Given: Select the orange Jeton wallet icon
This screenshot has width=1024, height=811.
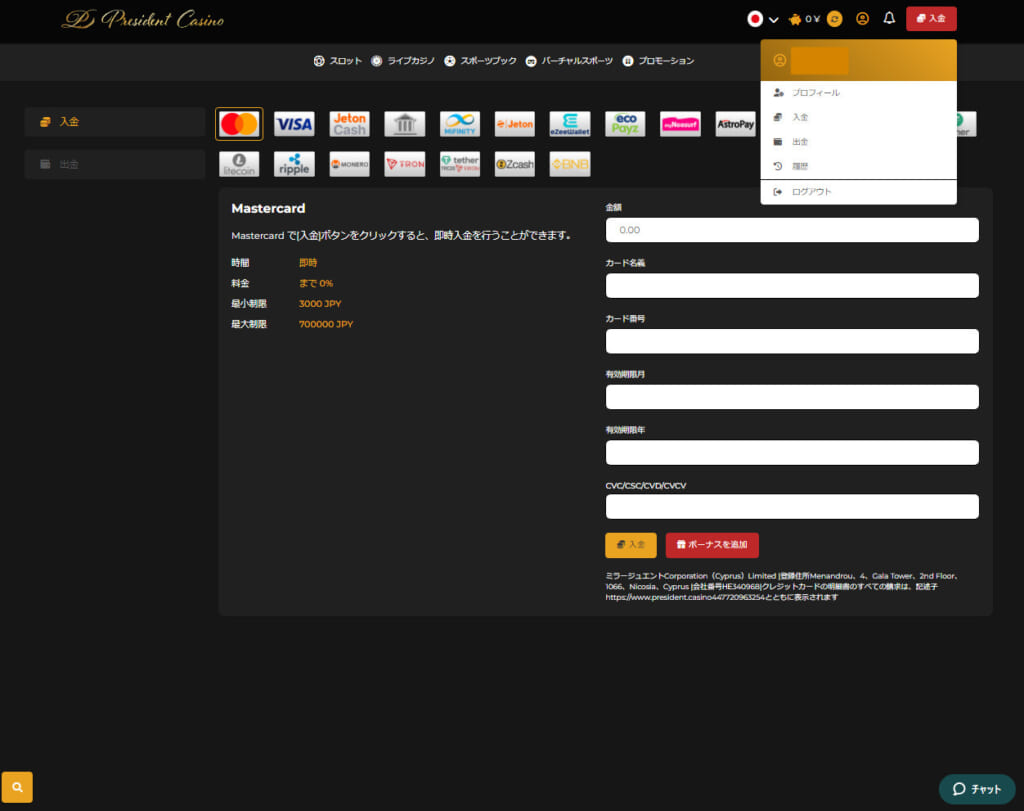Looking at the screenshot, I should tap(515, 124).
